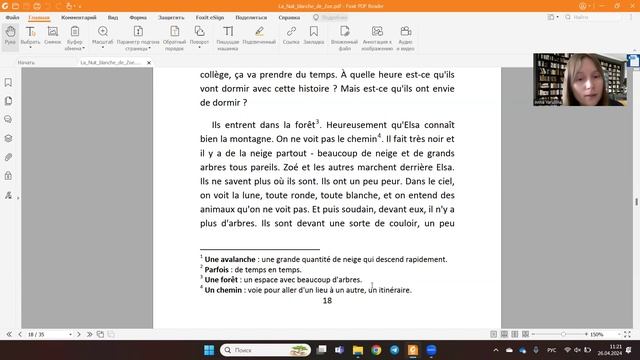Open the Security lock side panel
This screenshot has width=640, height=360.
[8, 176]
